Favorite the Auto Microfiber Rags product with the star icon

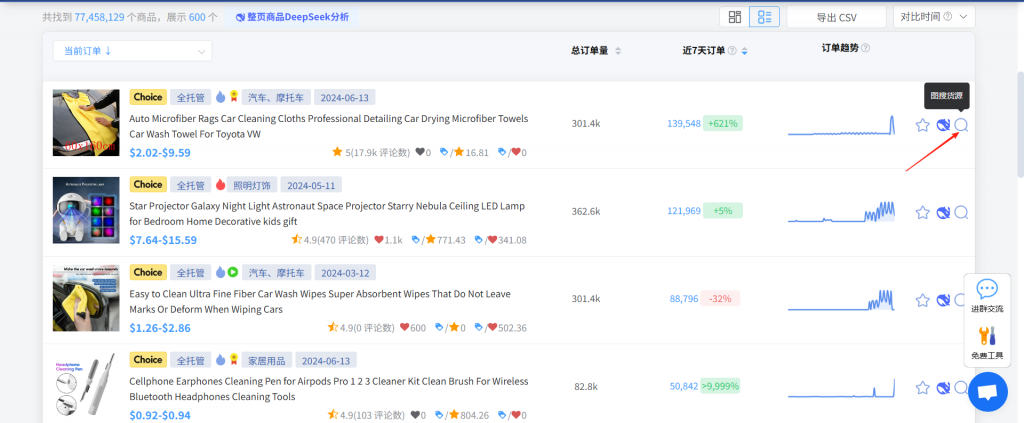click(922, 125)
